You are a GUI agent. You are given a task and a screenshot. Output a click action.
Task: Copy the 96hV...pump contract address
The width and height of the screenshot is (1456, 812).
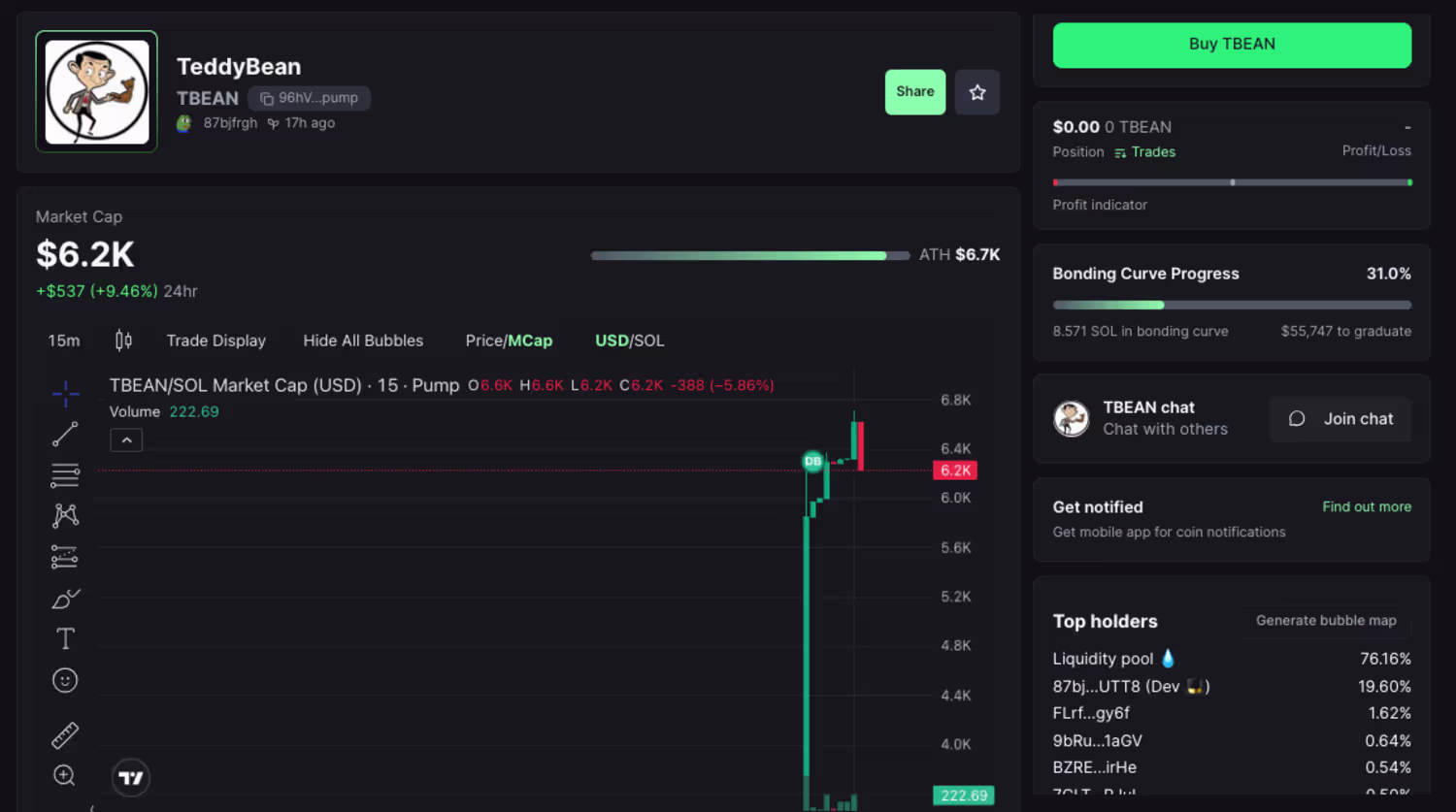point(310,98)
